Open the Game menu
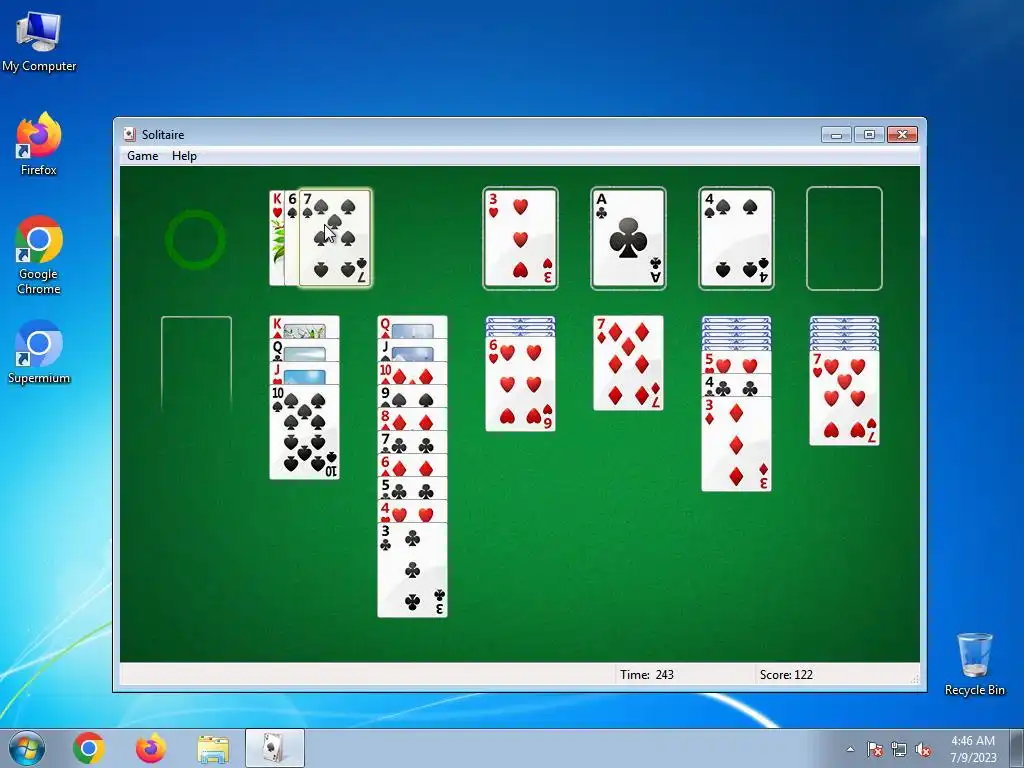The image size is (1024, 768). click(142, 155)
